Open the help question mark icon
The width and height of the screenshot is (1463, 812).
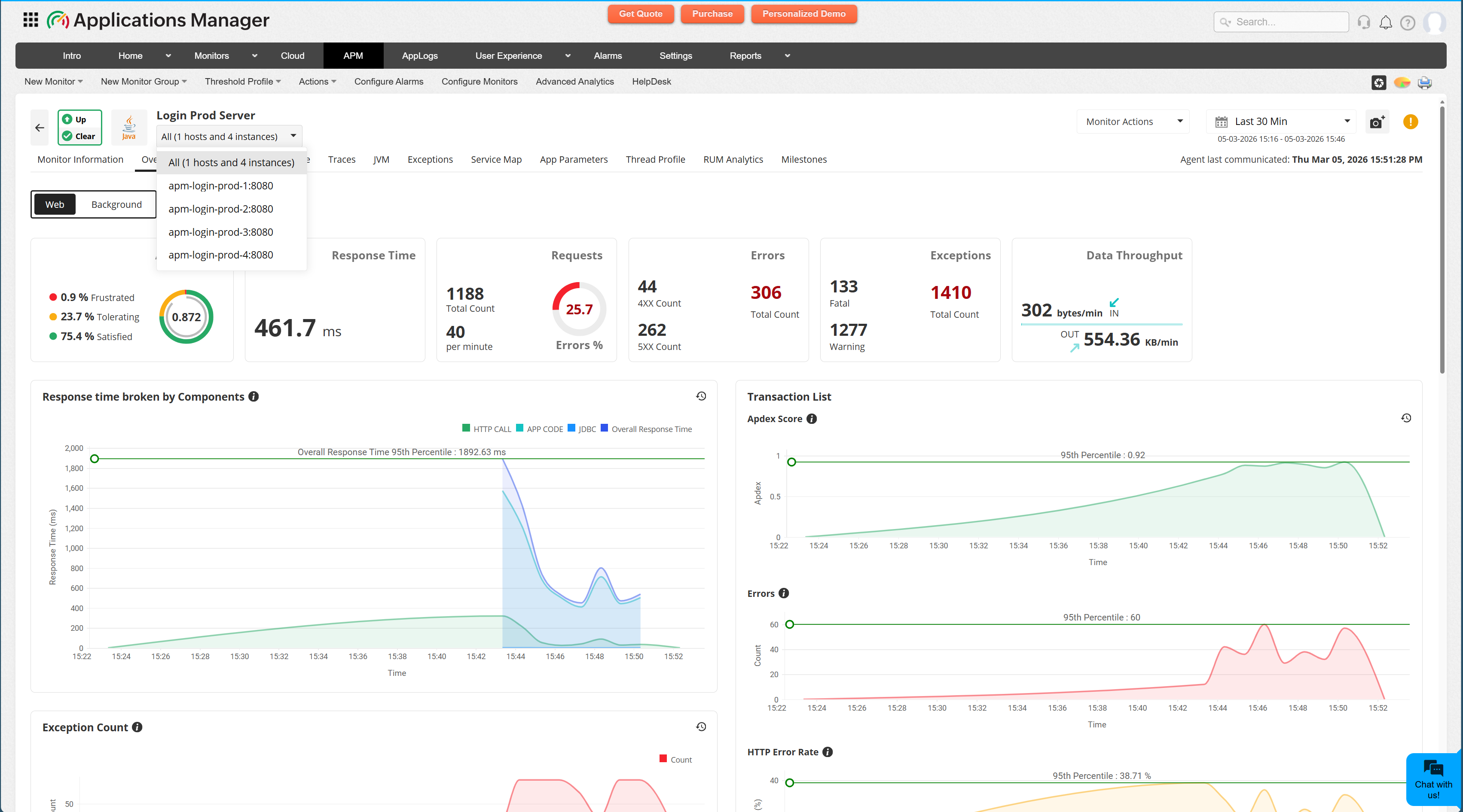click(1407, 23)
